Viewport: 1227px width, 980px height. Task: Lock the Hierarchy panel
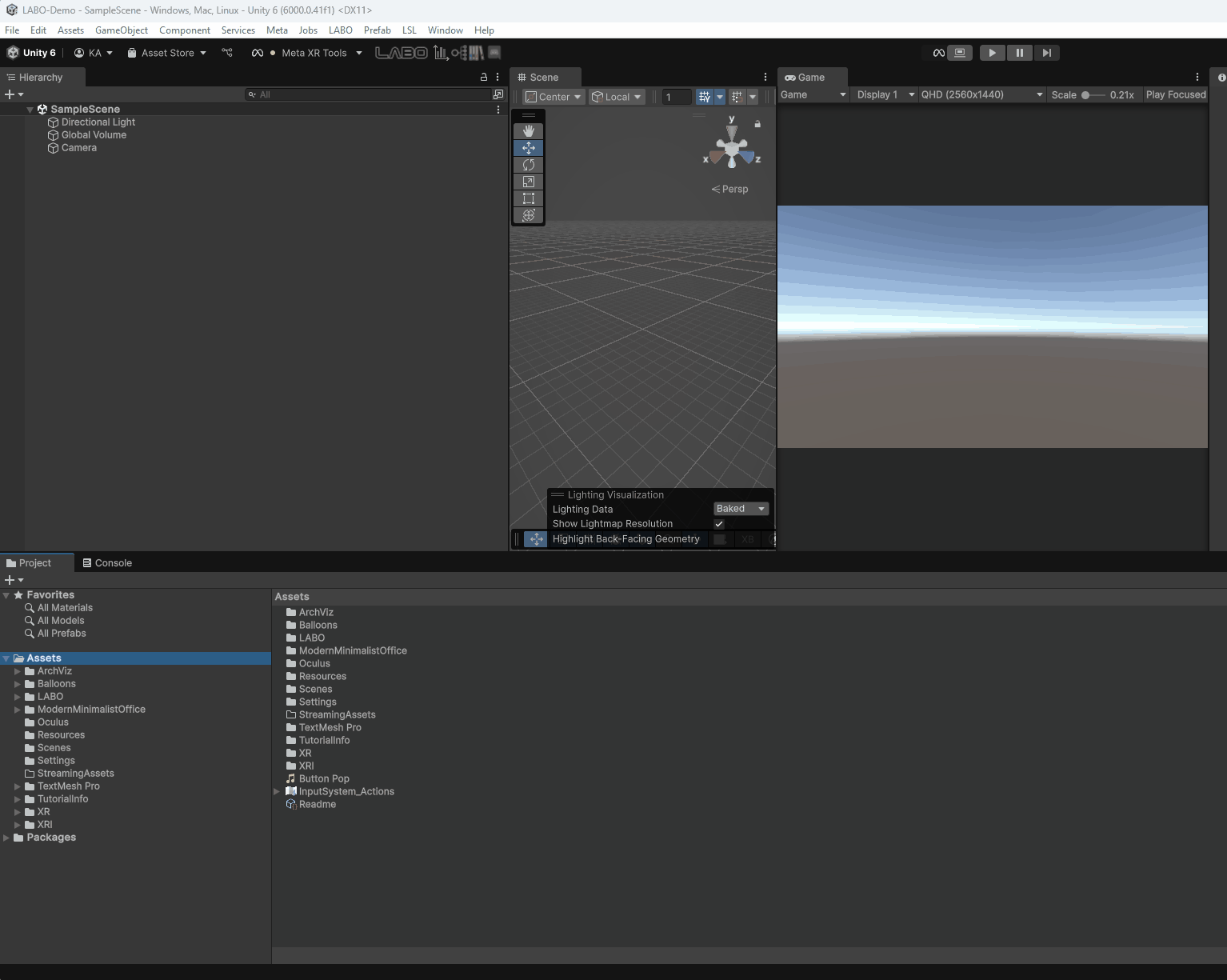pyautogui.click(x=483, y=78)
